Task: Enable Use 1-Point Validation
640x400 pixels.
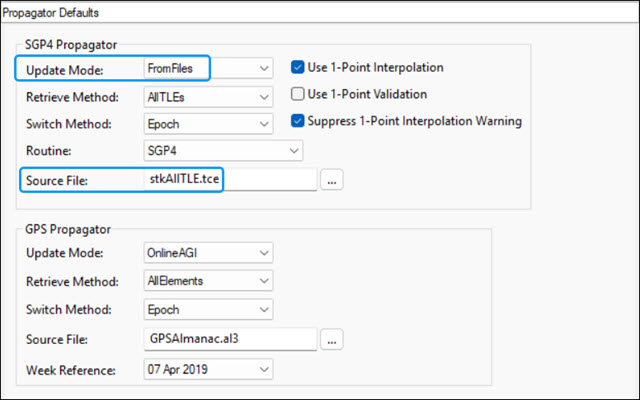Action: point(298,94)
